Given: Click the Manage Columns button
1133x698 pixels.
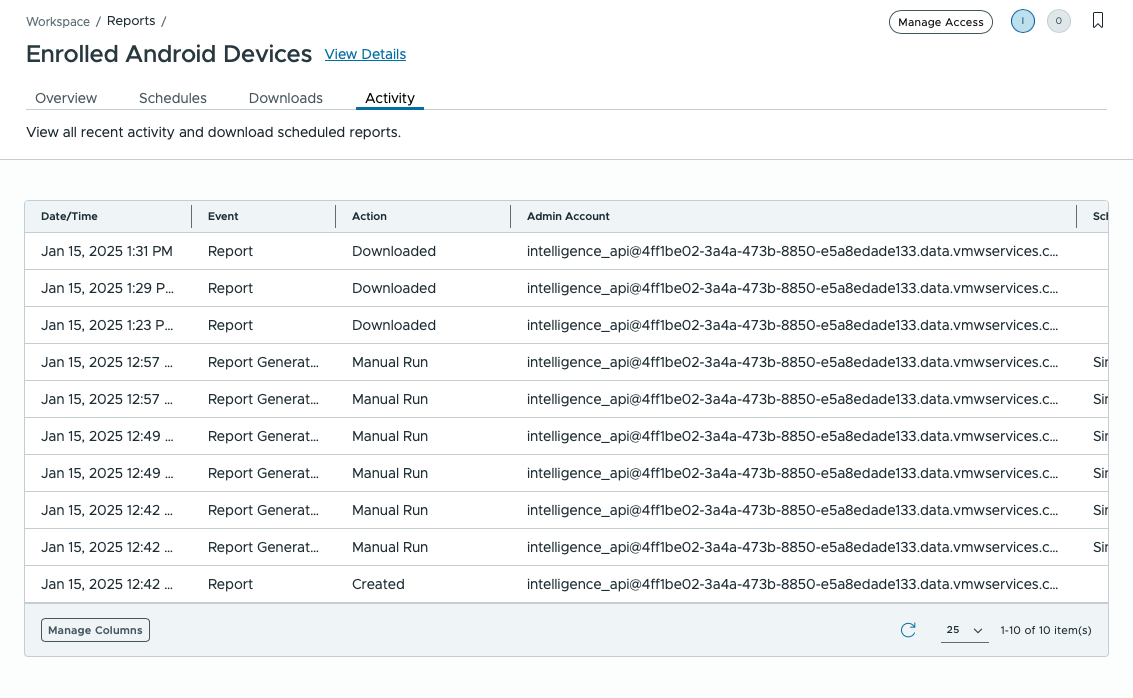Looking at the screenshot, I should pos(95,630).
